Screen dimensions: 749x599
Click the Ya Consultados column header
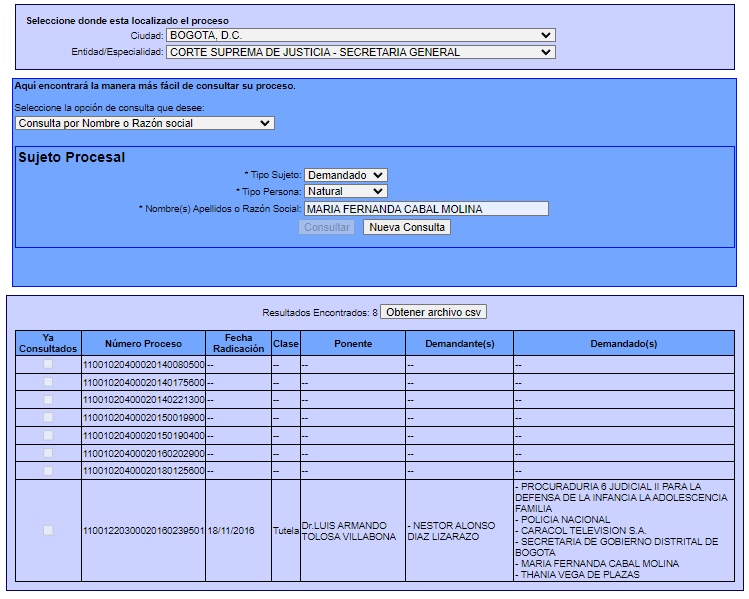[48, 343]
